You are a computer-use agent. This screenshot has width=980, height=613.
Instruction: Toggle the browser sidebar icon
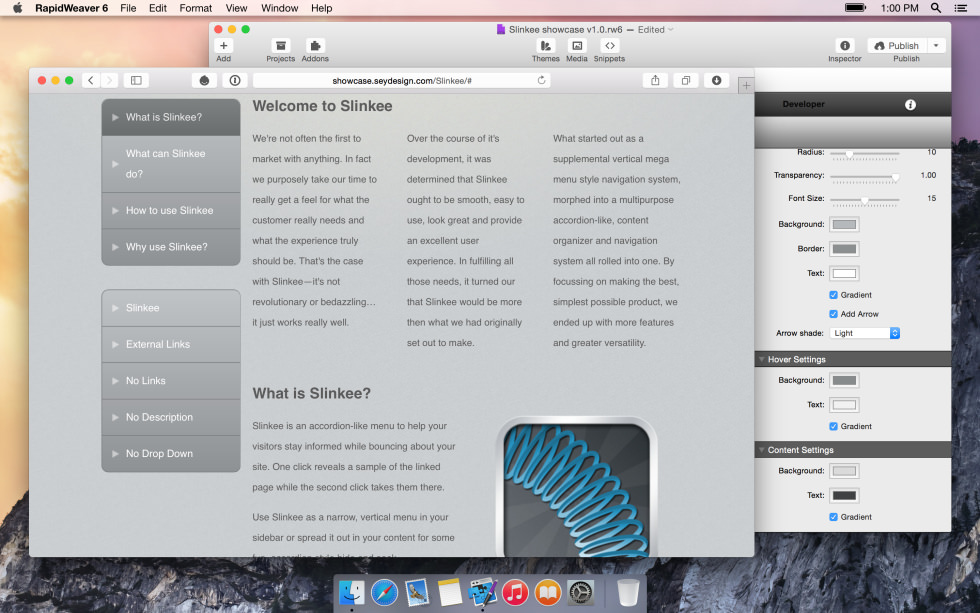point(136,80)
